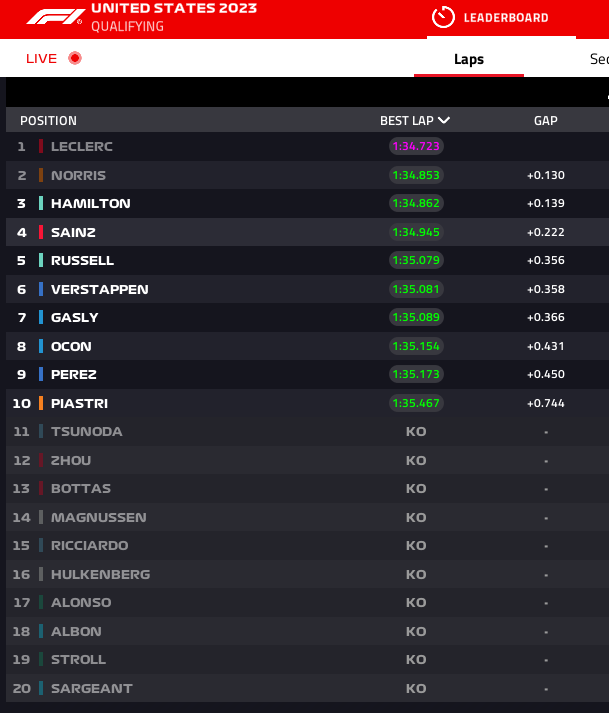This screenshot has width=609, height=713.
Task: Expand the Verstappen driver row
Action: [99, 289]
